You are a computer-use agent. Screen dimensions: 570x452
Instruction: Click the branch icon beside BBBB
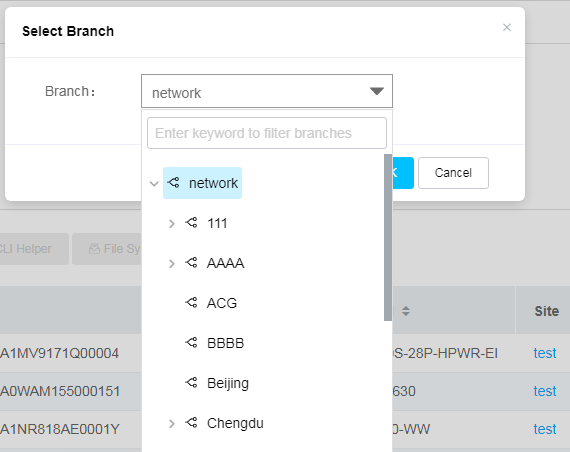[x=191, y=343]
